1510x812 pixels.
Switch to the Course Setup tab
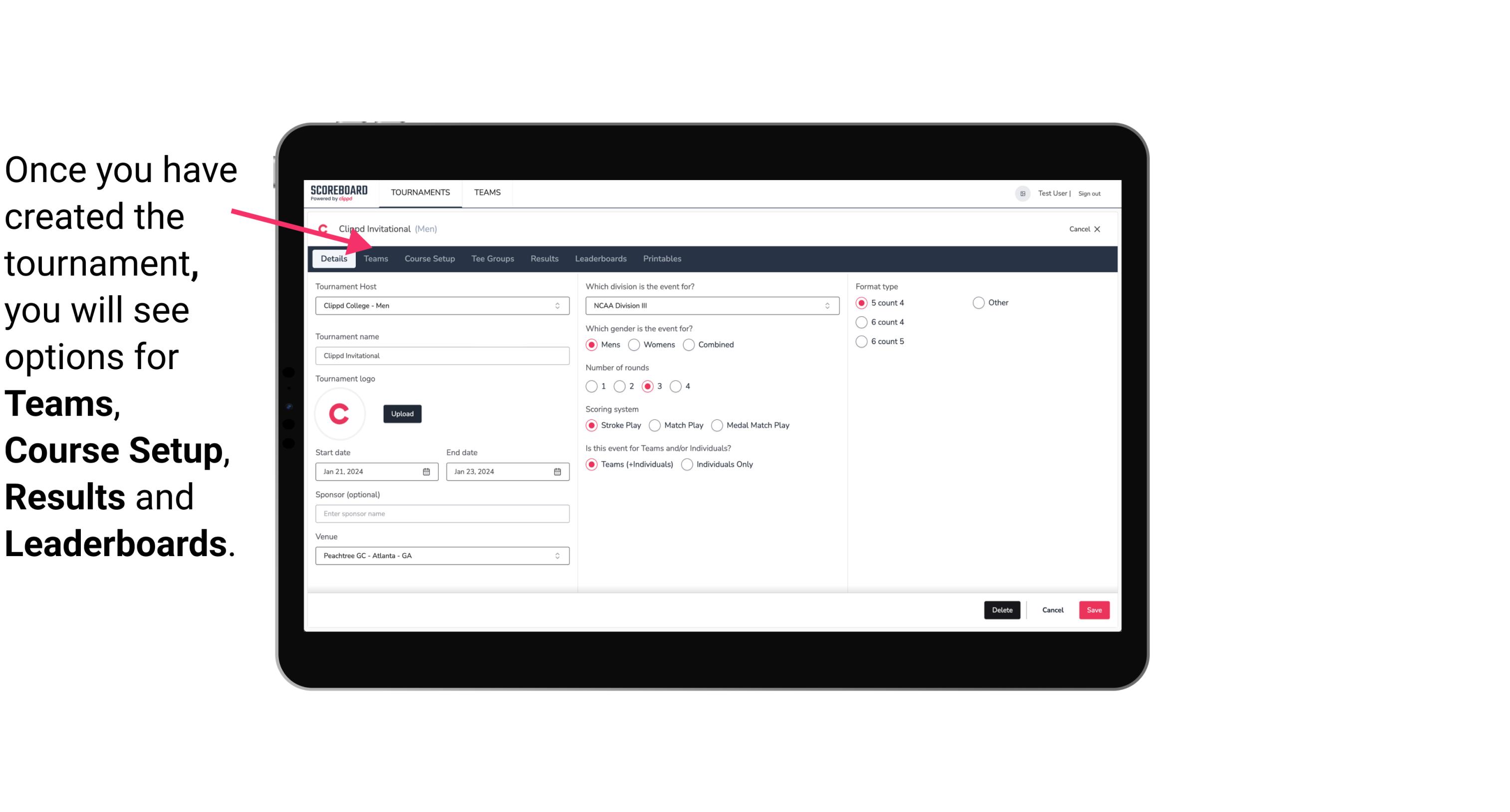tap(428, 258)
